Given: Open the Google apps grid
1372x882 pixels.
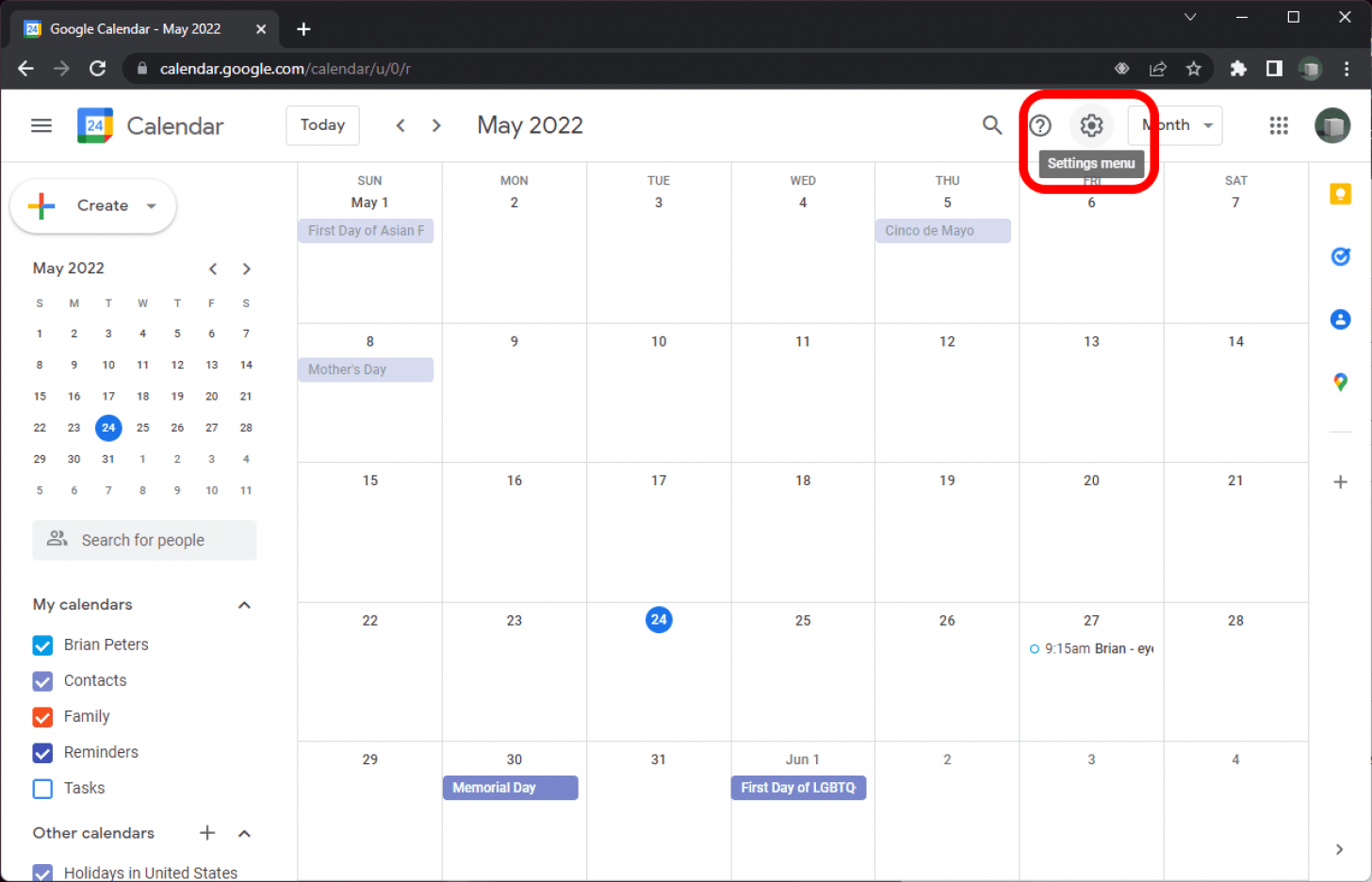Looking at the screenshot, I should pyautogui.click(x=1279, y=125).
